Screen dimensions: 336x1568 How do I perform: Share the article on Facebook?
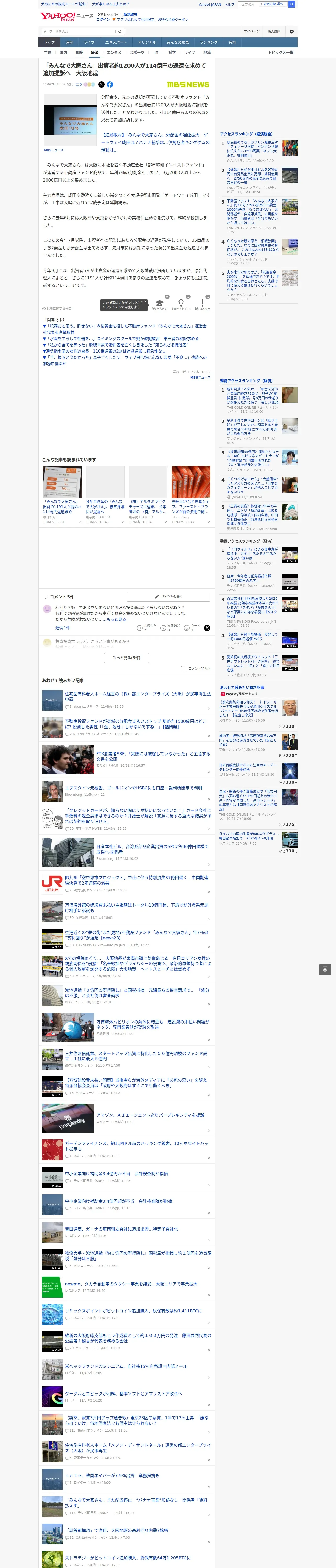pyautogui.click(x=110, y=85)
